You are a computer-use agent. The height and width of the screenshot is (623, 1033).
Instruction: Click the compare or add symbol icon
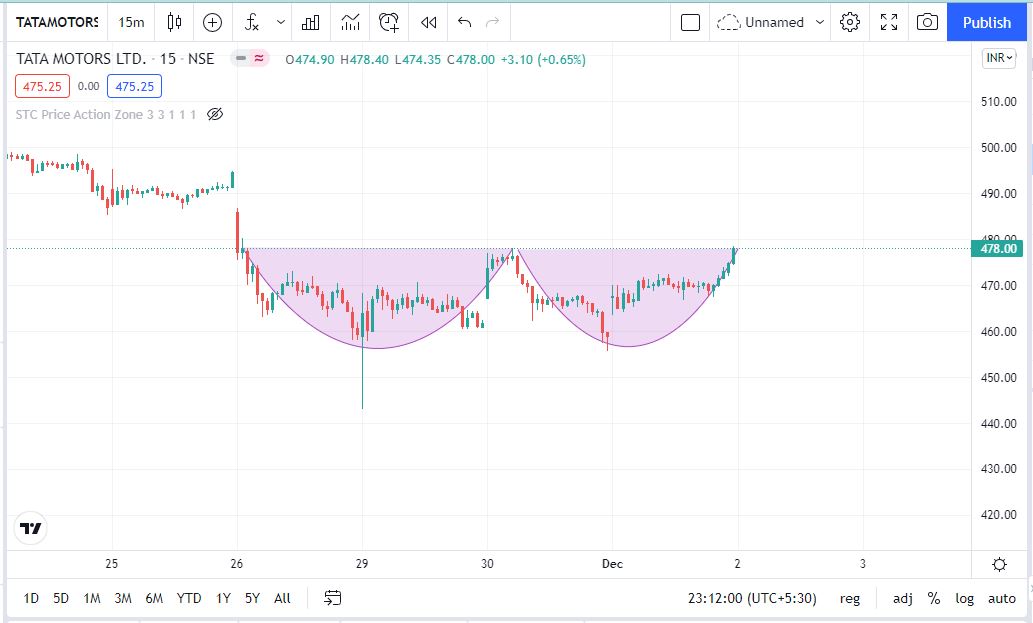point(212,22)
